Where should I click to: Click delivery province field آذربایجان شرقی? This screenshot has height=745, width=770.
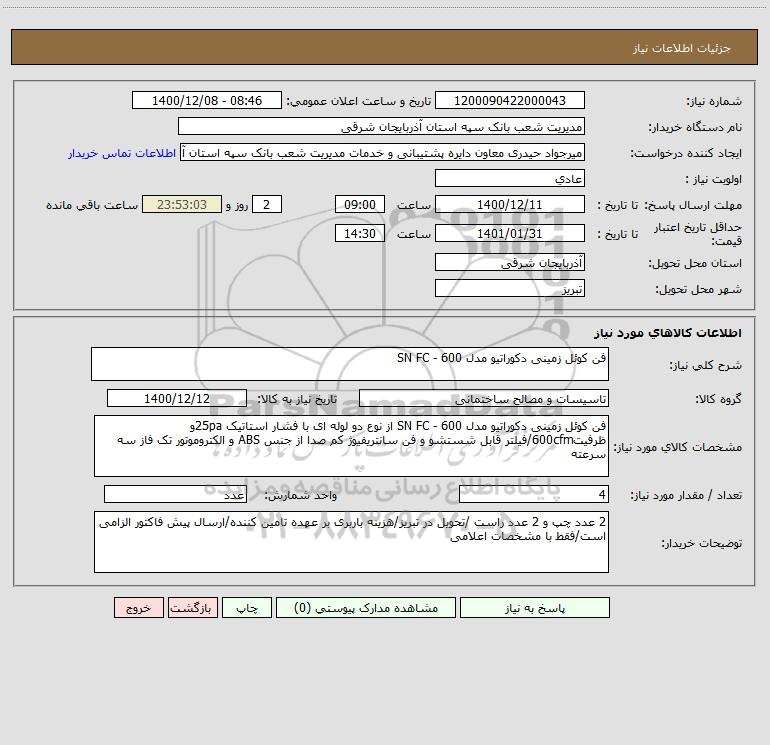(x=510, y=263)
